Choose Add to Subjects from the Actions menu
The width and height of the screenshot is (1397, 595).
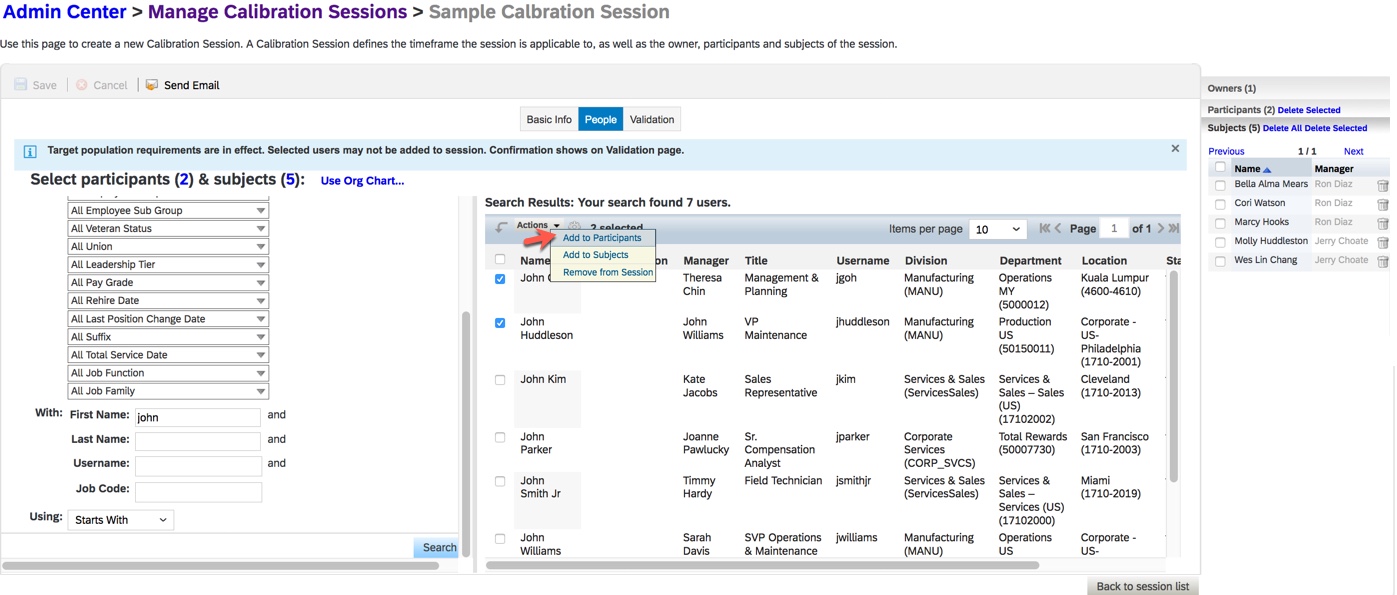pos(594,254)
